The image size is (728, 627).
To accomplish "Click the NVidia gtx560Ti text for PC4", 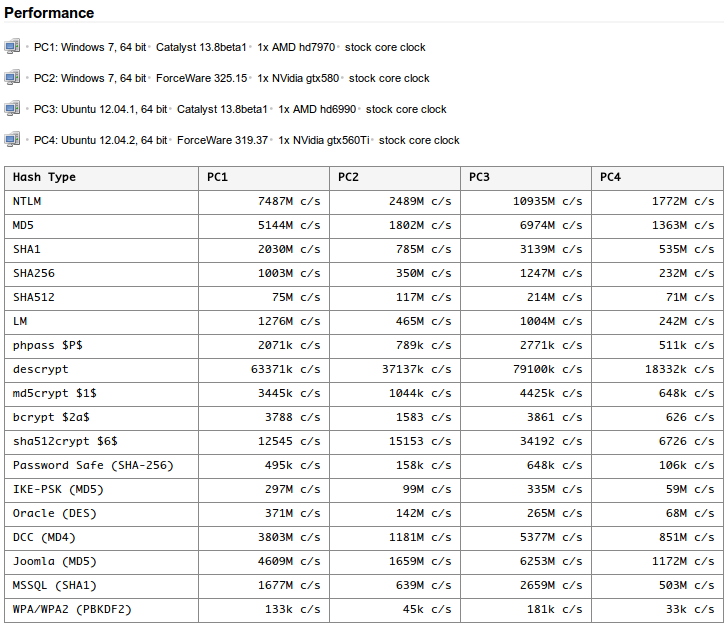I will pyautogui.click(x=324, y=140).
